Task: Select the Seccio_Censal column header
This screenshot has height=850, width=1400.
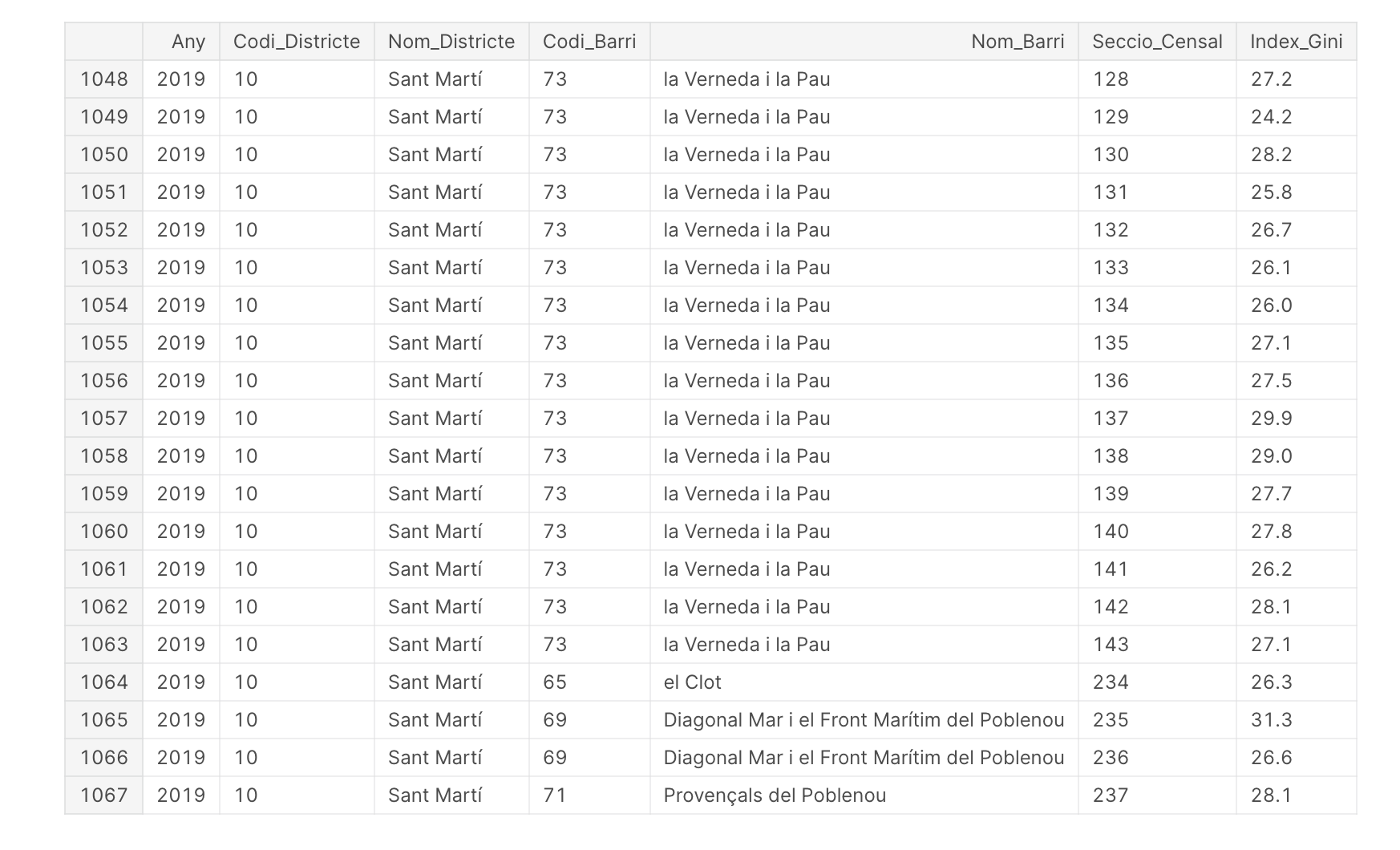Action: click(x=1157, y=42)
